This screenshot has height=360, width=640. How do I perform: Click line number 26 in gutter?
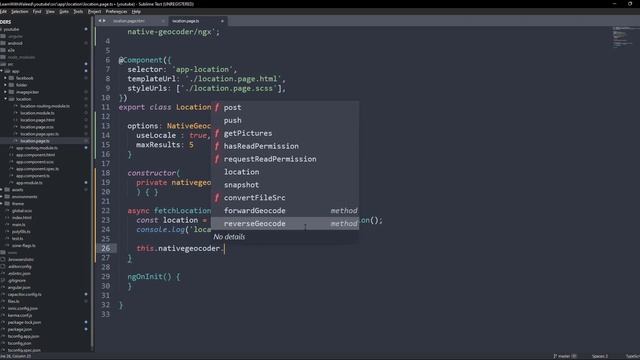(x=106, y=248)
